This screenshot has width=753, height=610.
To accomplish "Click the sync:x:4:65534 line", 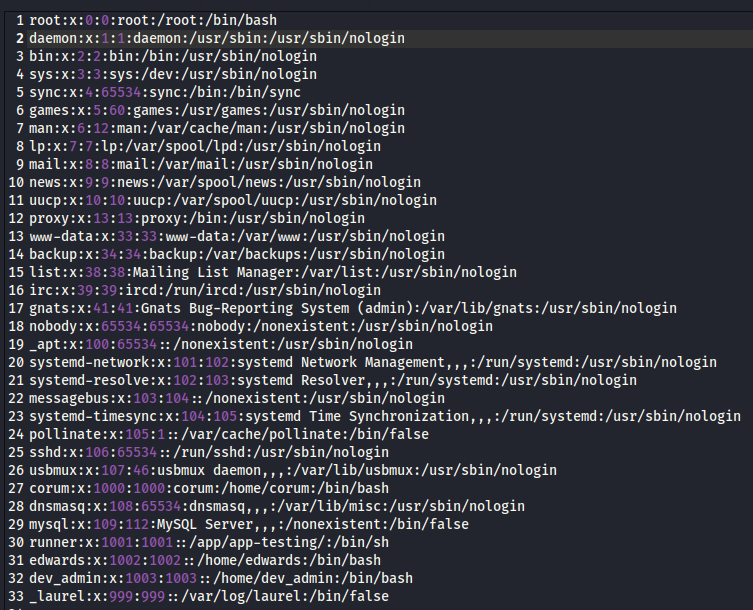I will pos(165,92).
